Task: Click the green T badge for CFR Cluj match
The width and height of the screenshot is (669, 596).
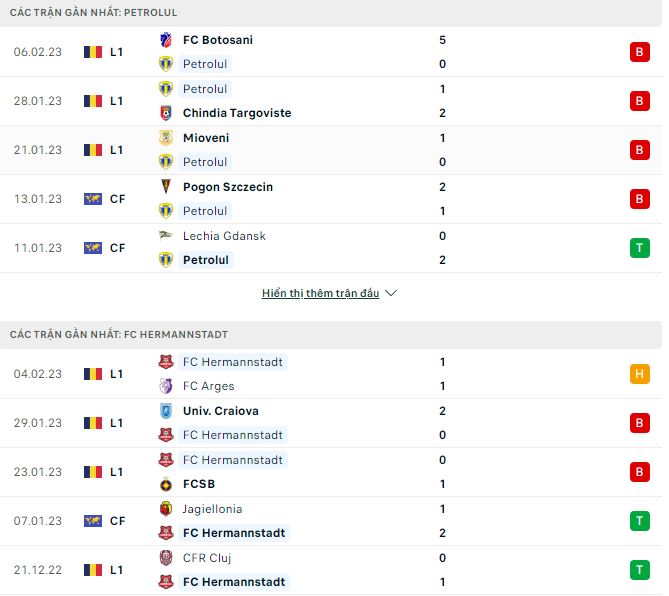Action: (x=640, y=570)
